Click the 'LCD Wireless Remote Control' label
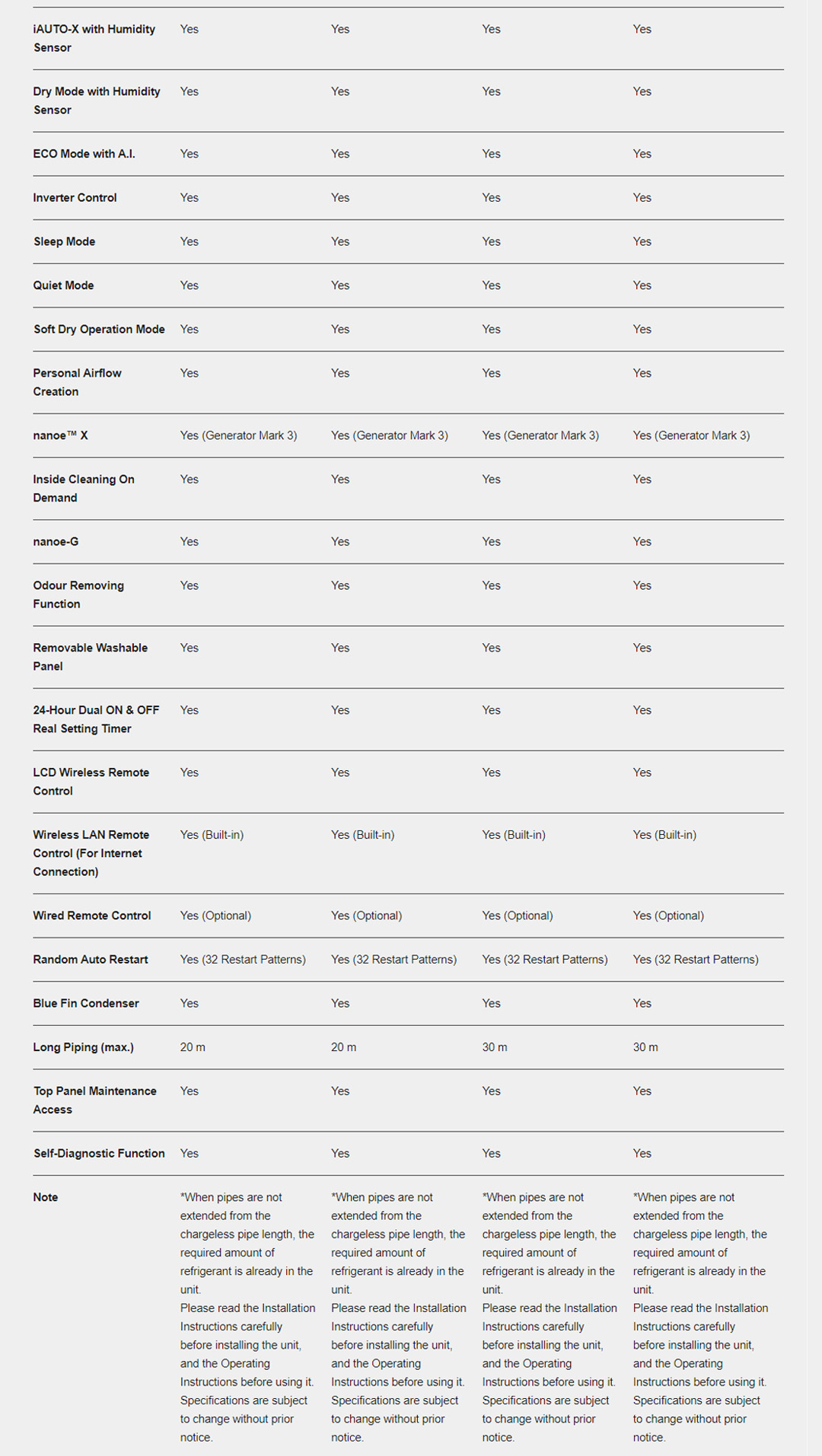The height and width of the screenshot is (1456, 822). tap(91, 782)
